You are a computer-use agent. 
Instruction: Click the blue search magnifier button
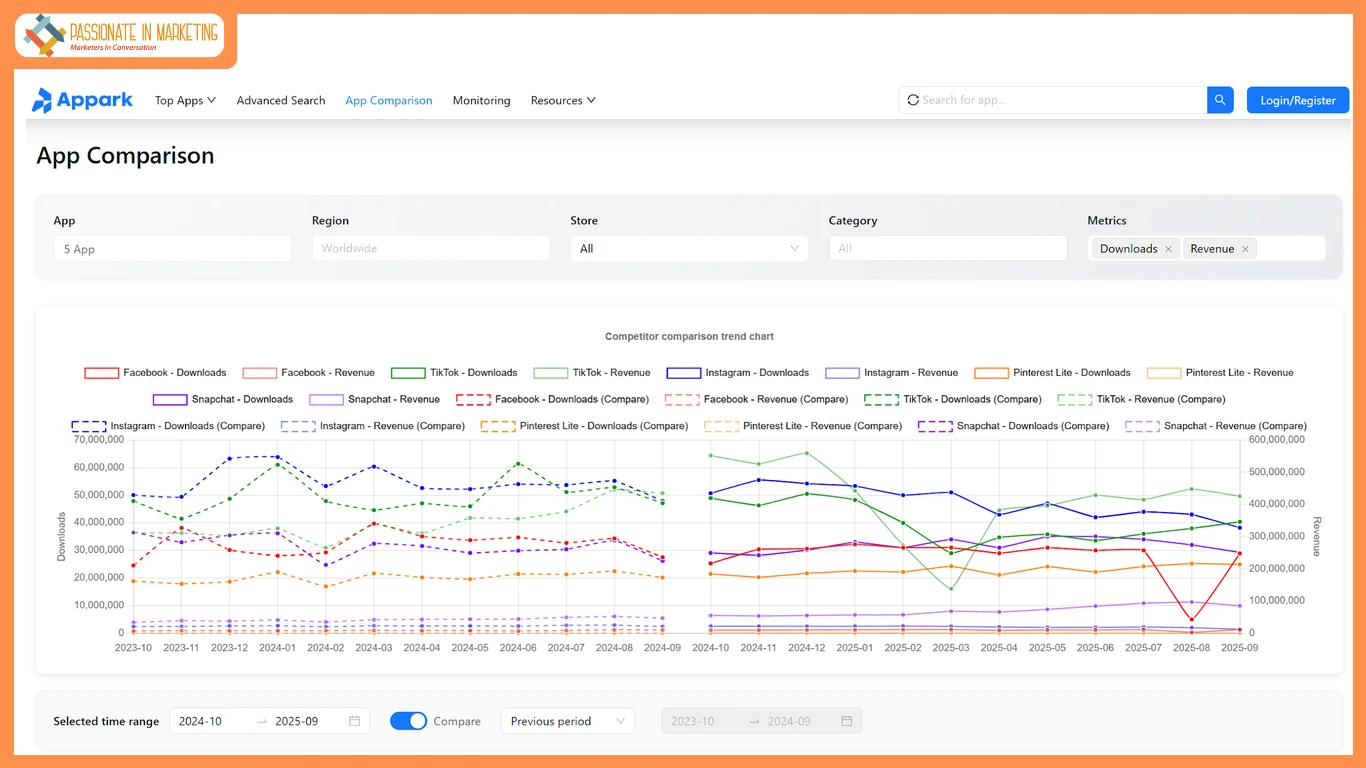(1220, 100)
